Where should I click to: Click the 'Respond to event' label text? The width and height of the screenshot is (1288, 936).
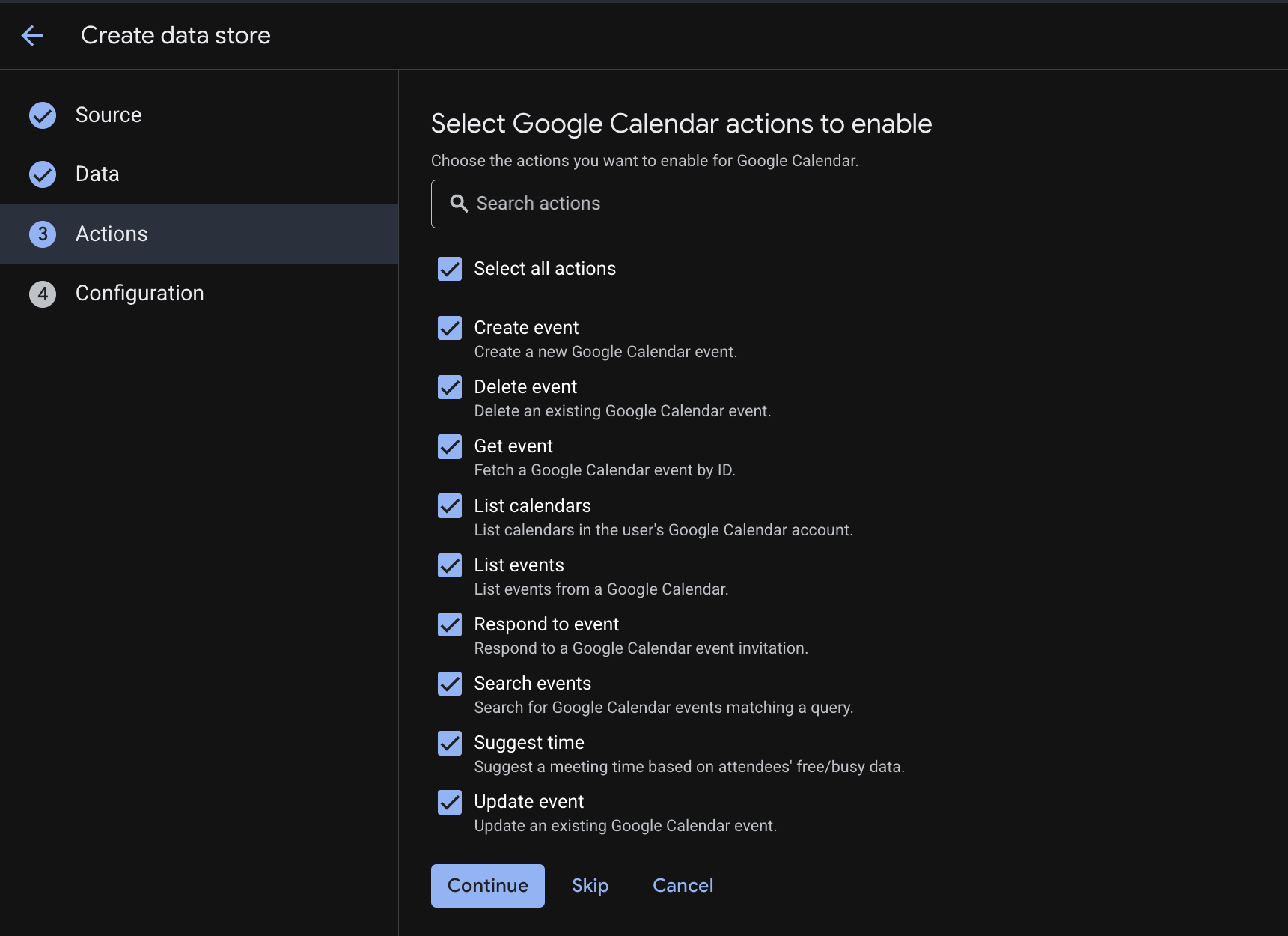coord(546,624)
